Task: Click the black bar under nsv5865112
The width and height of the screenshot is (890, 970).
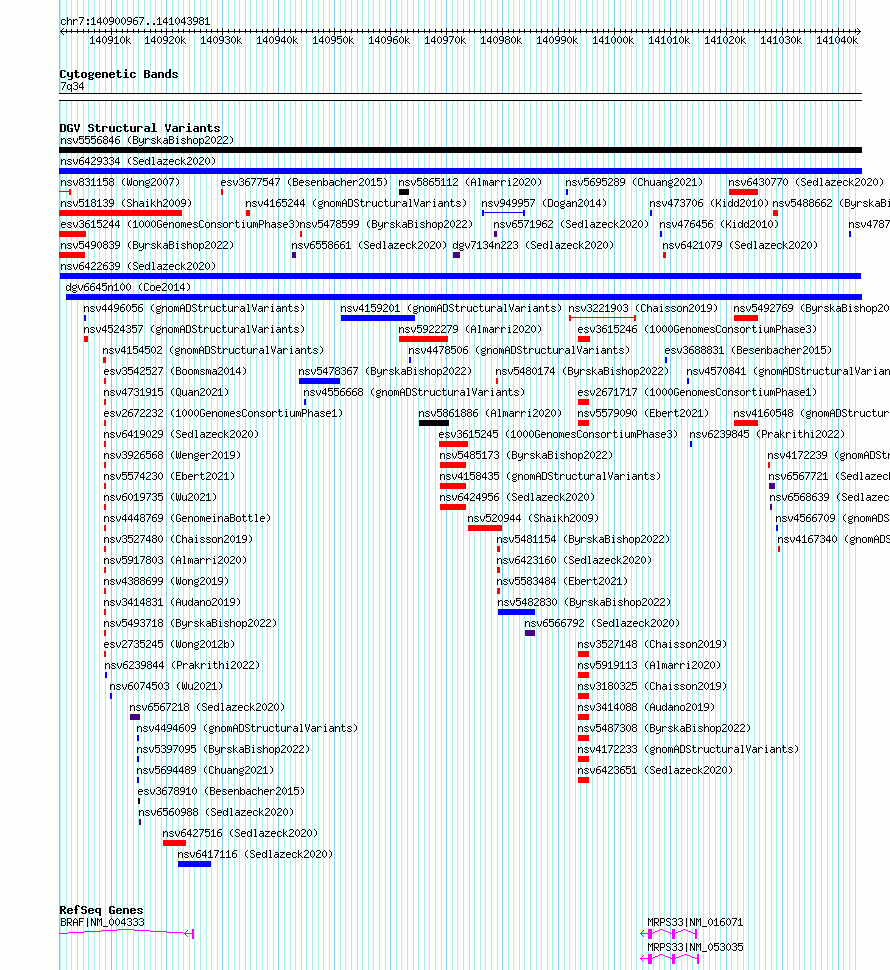Action: point(404,192)
